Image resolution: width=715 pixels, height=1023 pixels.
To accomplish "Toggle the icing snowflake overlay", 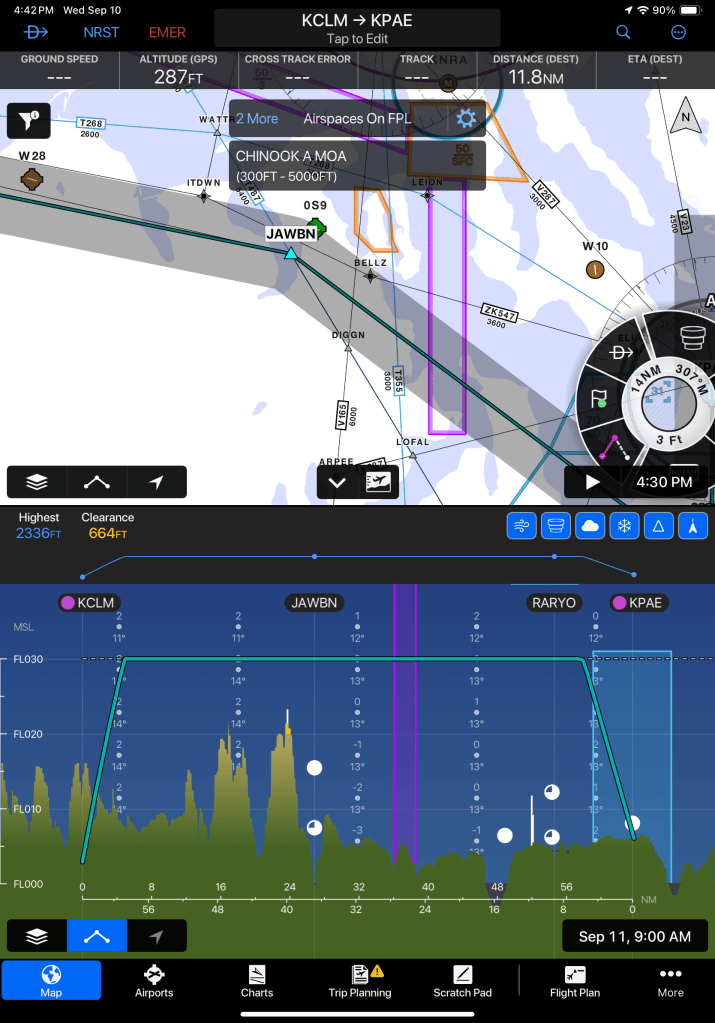I will tap(624, 526).
